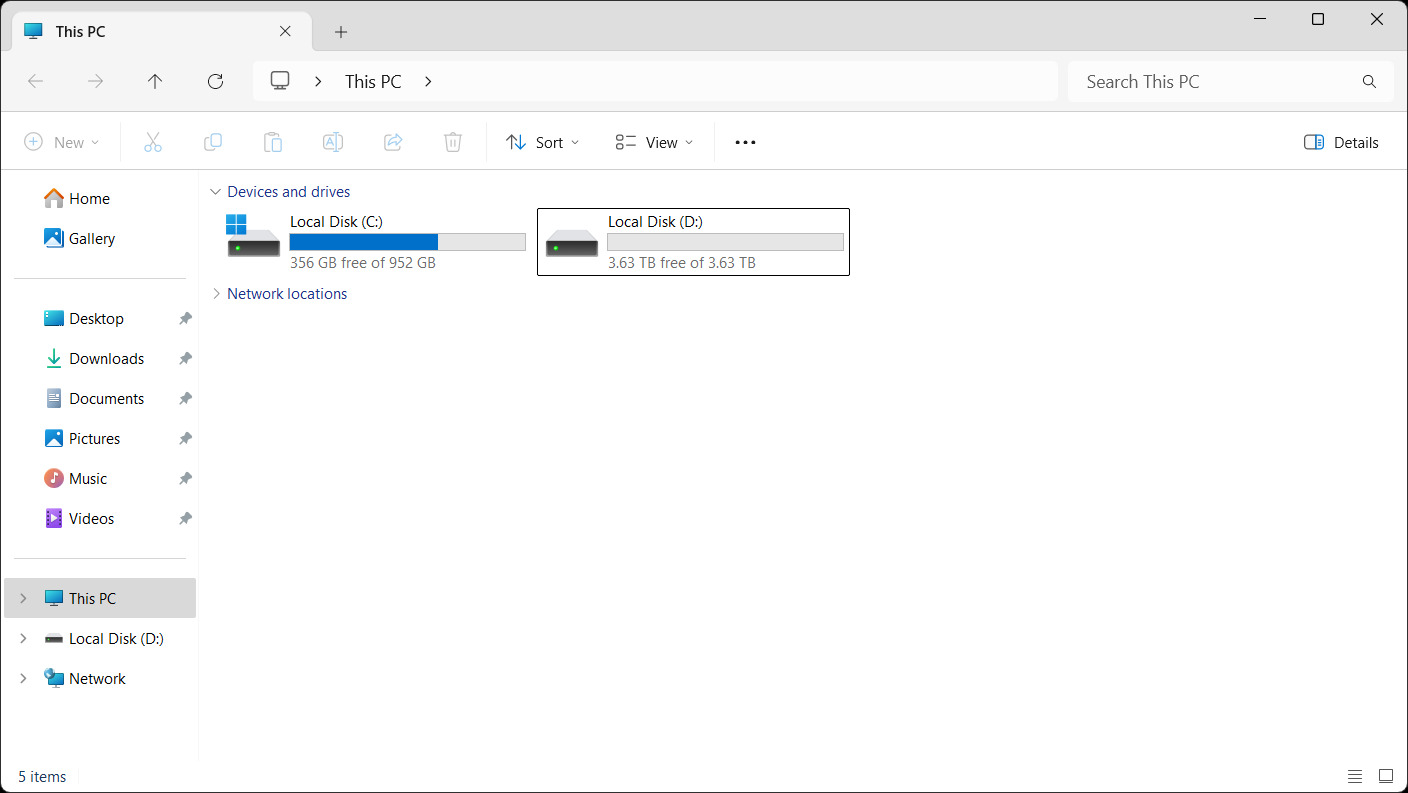Expand the Network locations group
This screenshot has width=1408, height=793.
[x=215, y=294]
